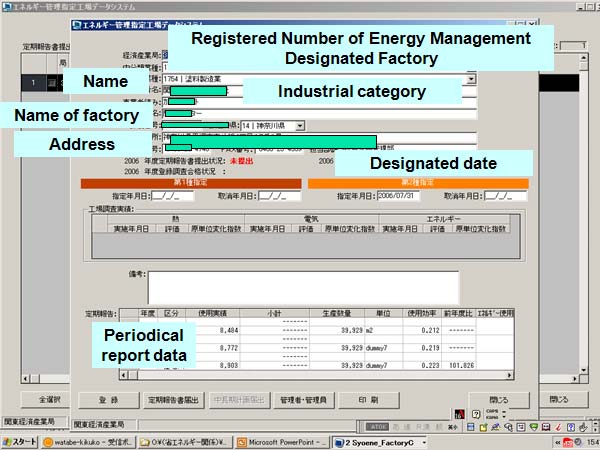Click the hand pointer icon on ATOK bar

point(583,427)
